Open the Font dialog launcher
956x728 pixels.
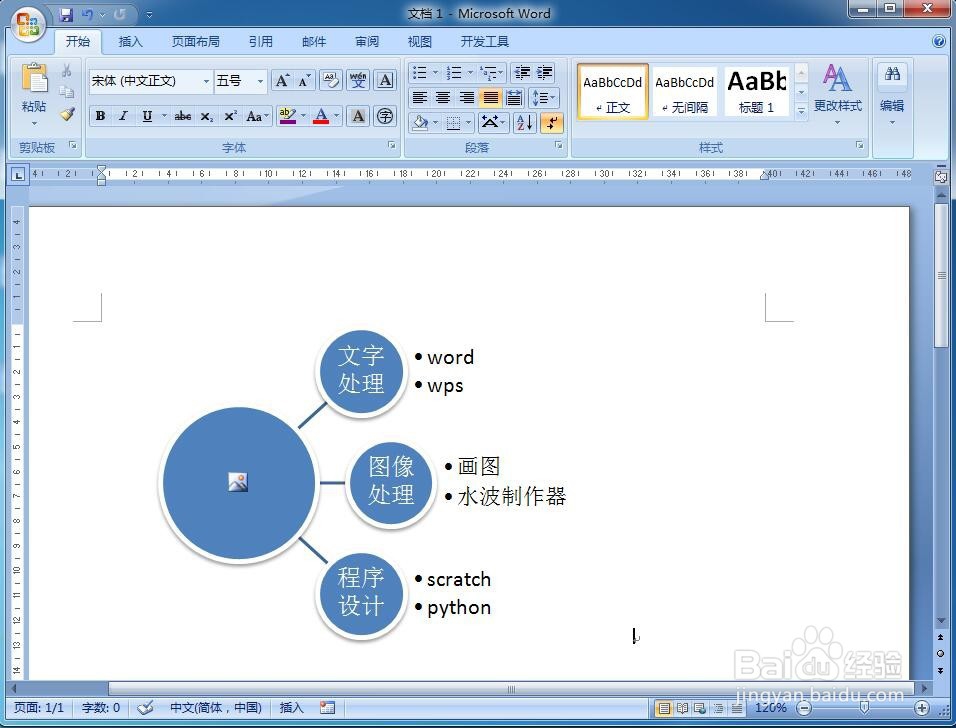coord(391,145)
